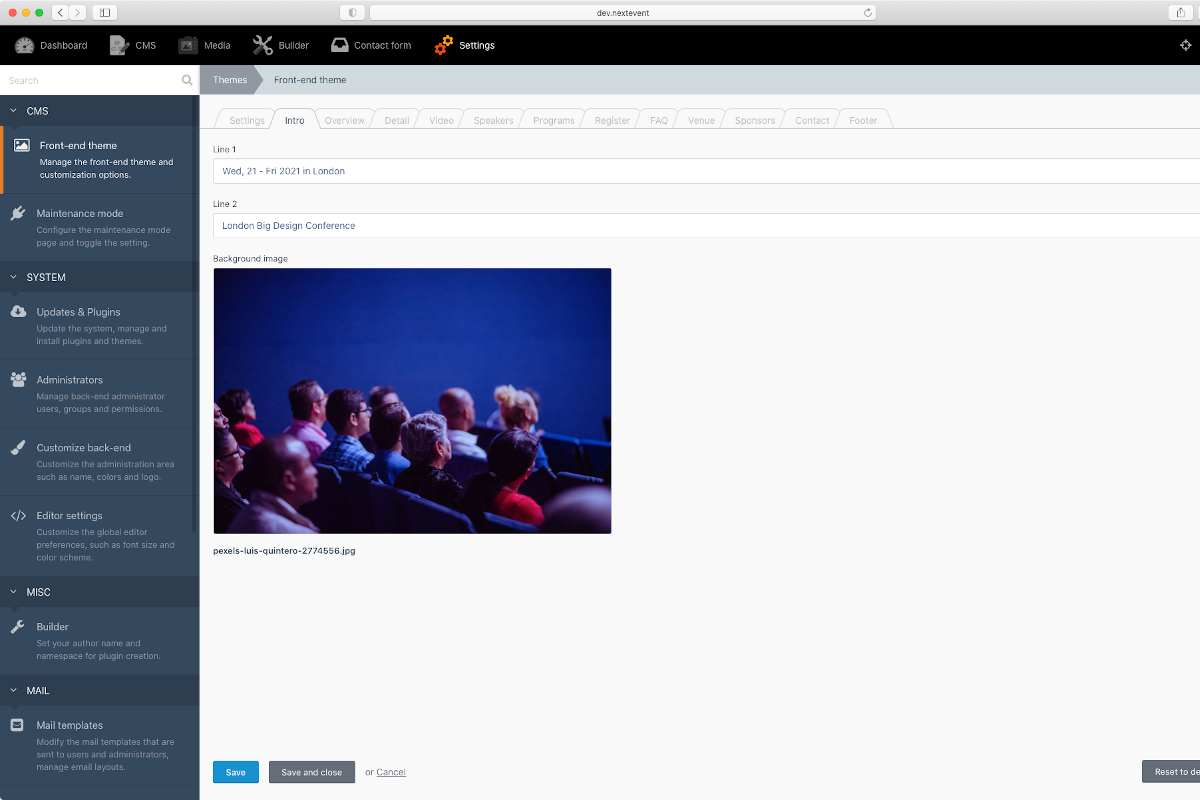The image size is (1200, 800).
Task: Click the Mail templates envelope icon
Action: coord(17,725)
